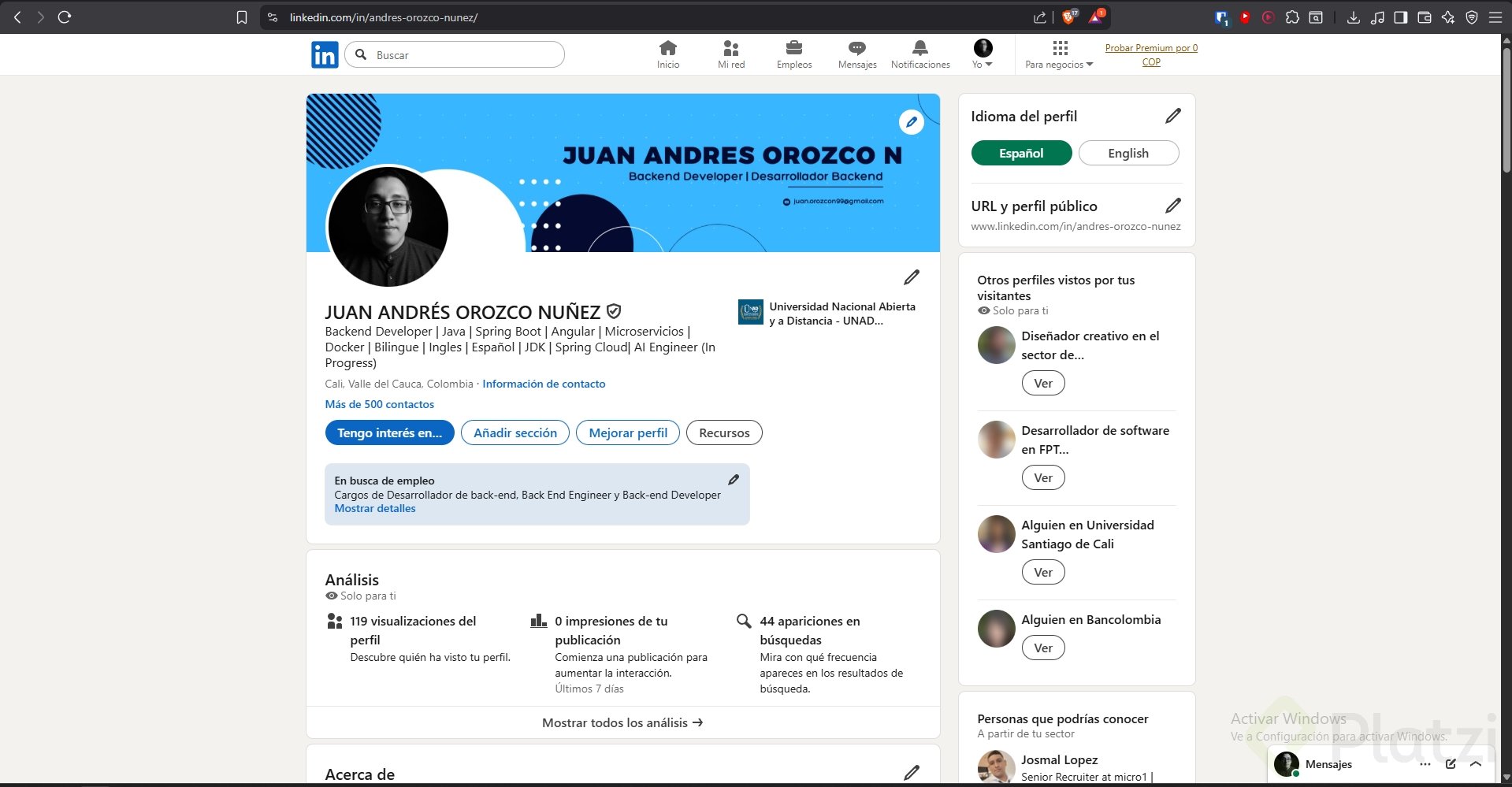Open Brave Shields panel

pos(1069,17)
